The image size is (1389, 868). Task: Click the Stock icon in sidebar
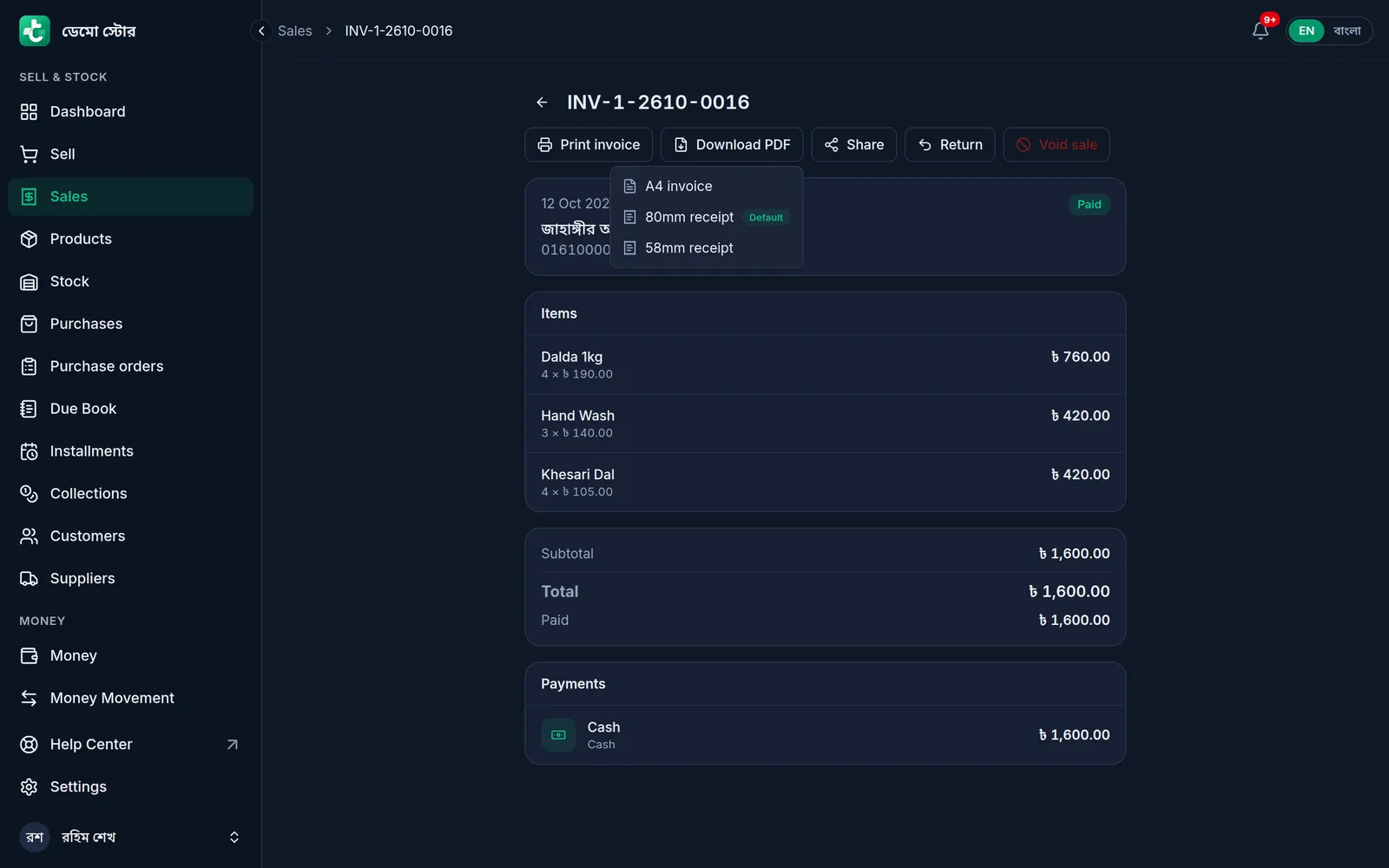coord(29,282)
